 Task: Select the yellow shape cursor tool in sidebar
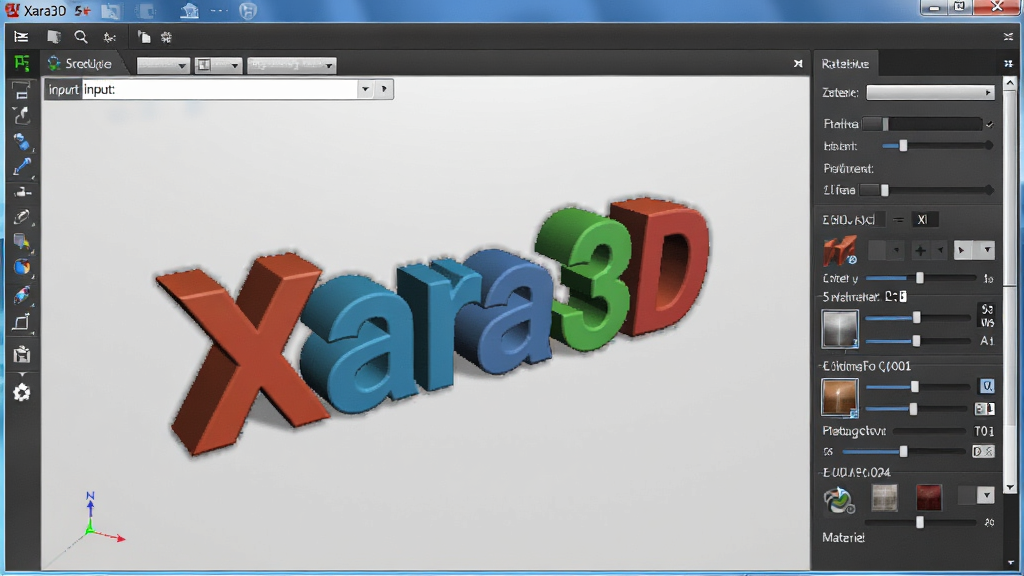22,242
